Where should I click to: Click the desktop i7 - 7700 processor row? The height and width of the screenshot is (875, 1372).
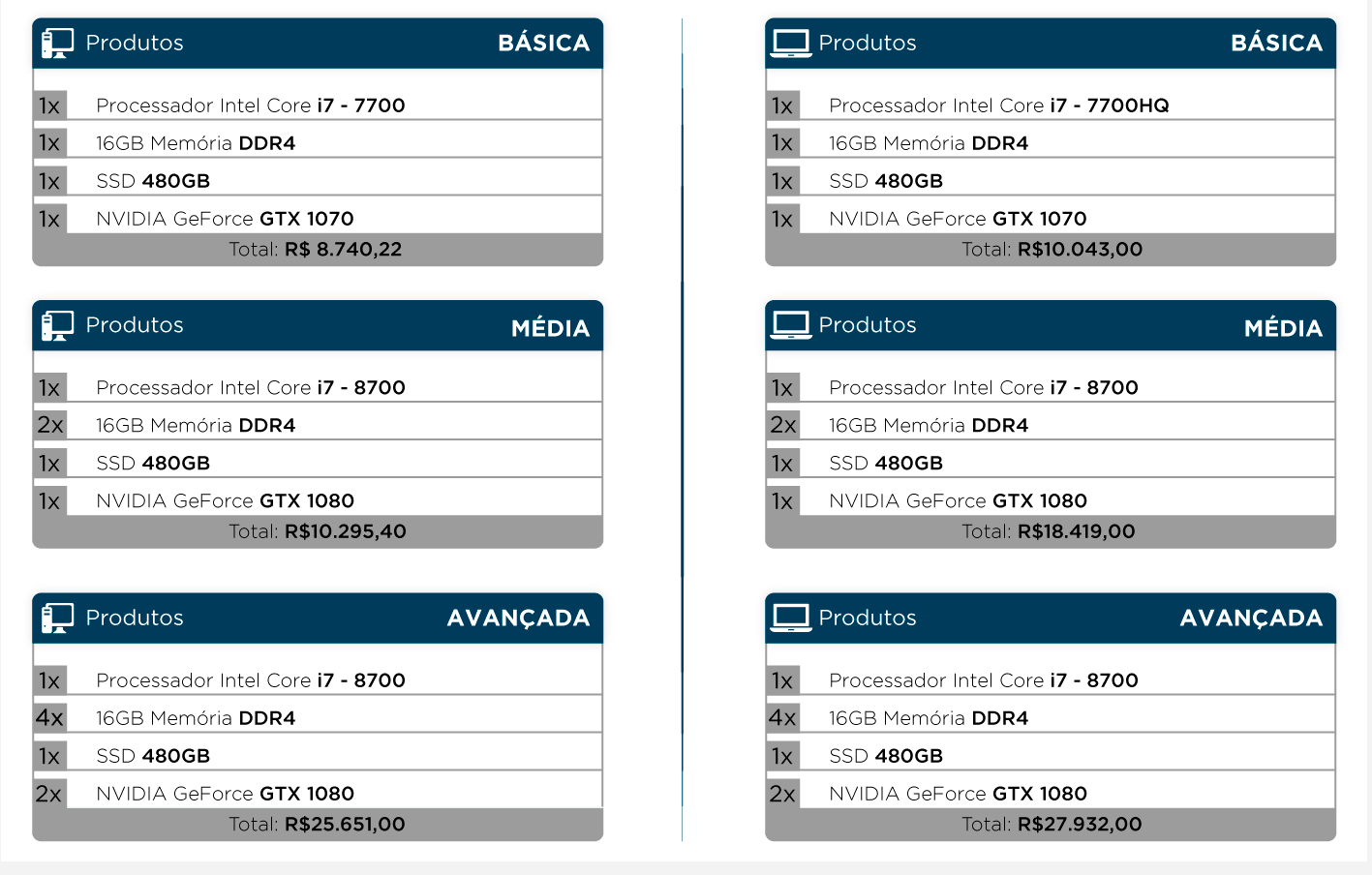tap(318, 105)
